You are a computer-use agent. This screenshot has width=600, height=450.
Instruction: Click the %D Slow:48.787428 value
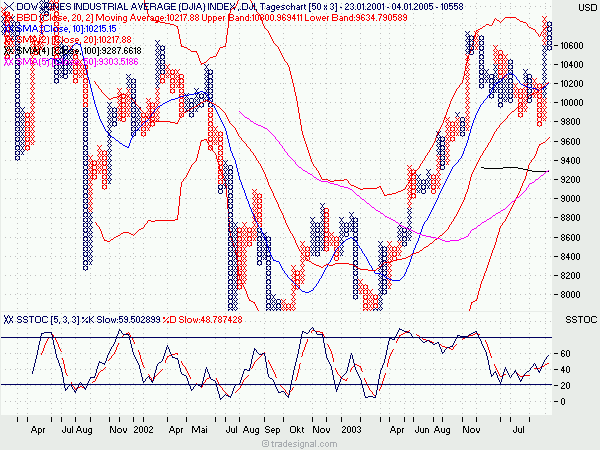coord(202,320)
